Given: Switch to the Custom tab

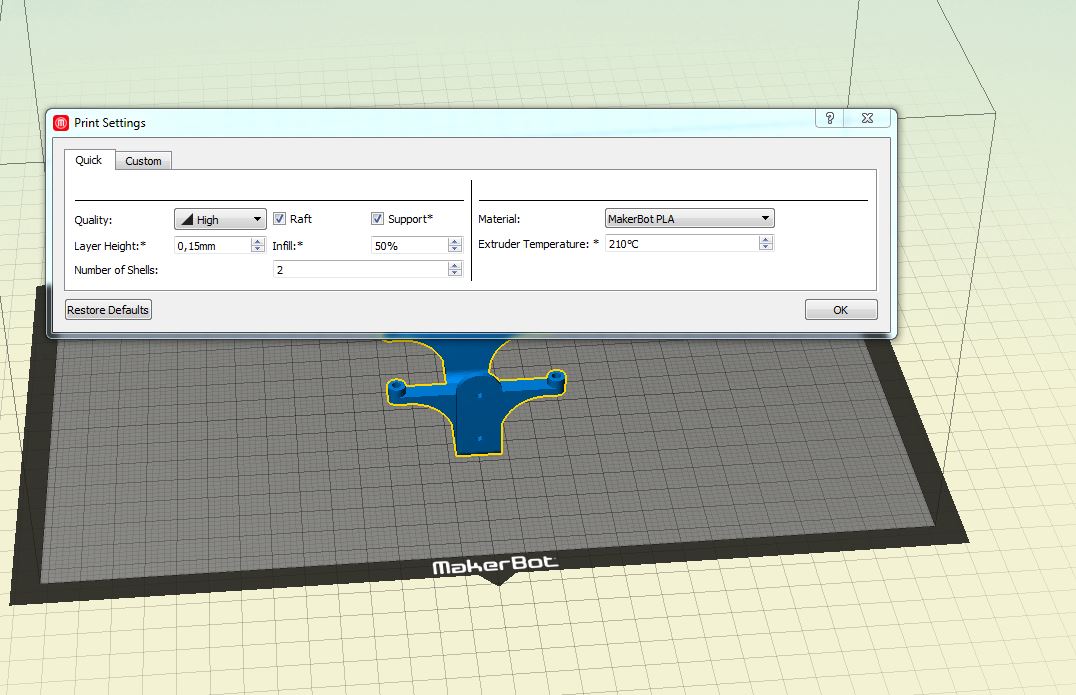Looking at the screenshot, I should coord(143,161).
